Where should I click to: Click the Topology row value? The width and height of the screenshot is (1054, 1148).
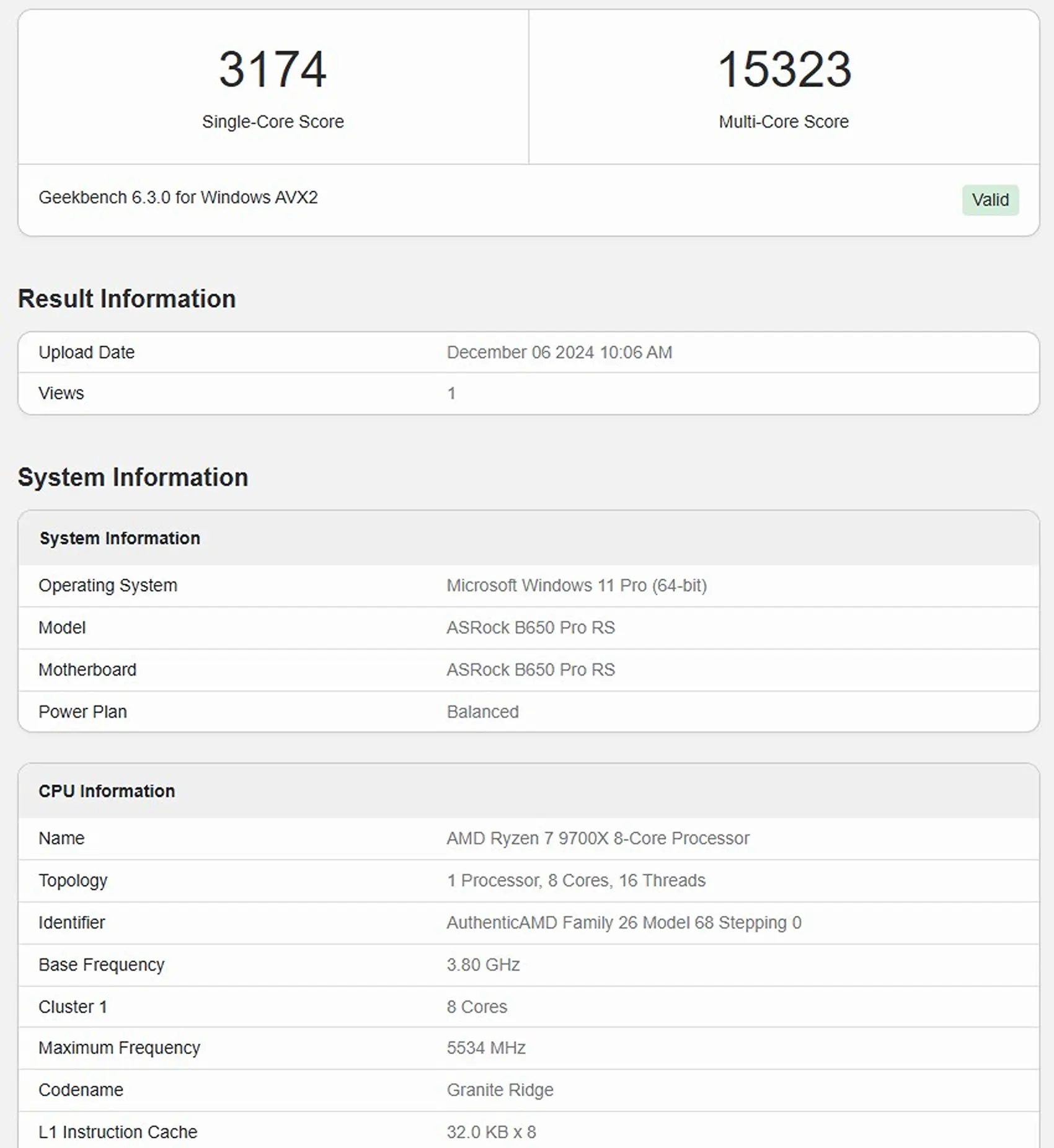pyautogui.click(x=576, y=880)
